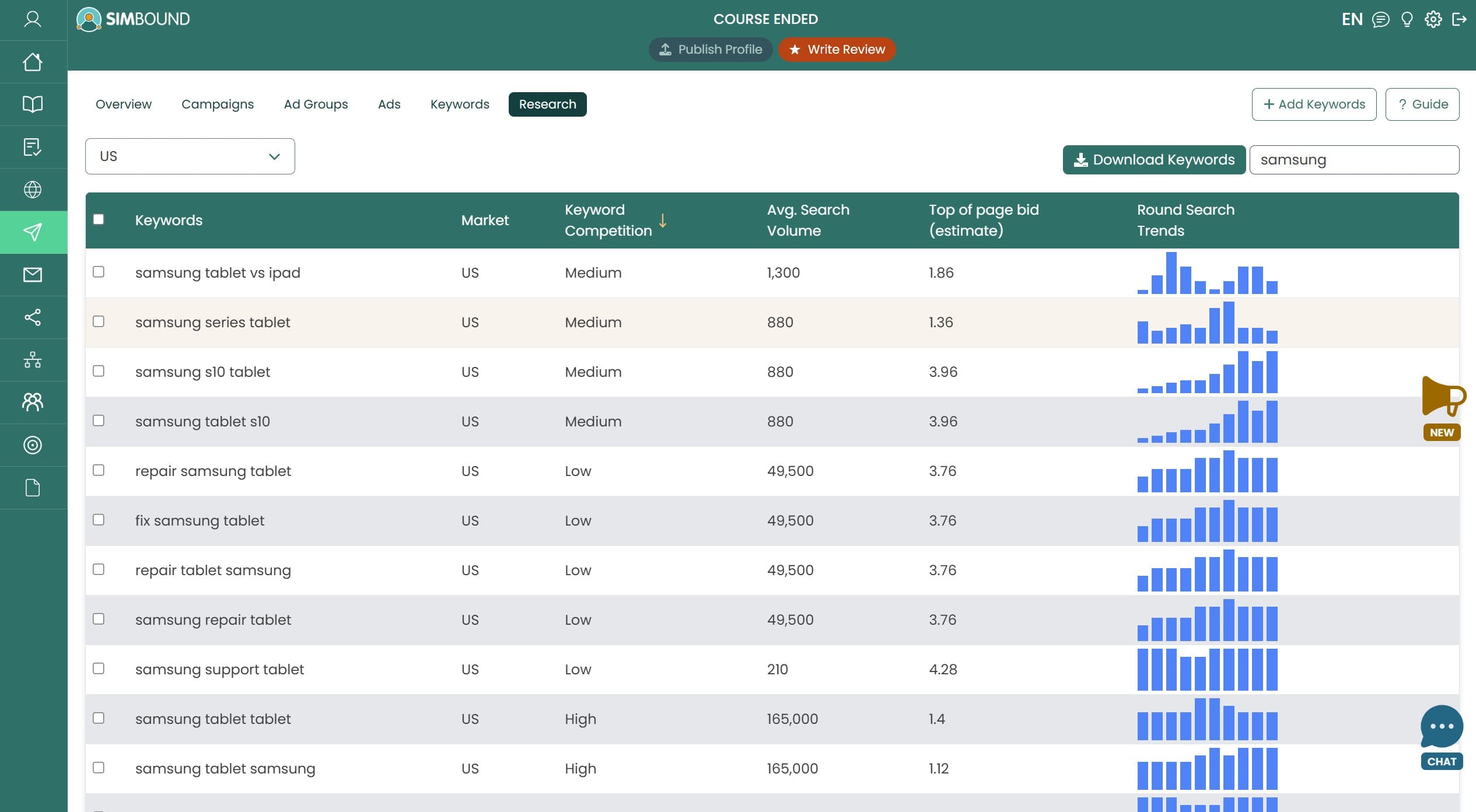Viewport: 1476px width, 812px height.
Task: Open the team members sidebar icon
Action: pyautogui.click(x=33, y=402)
